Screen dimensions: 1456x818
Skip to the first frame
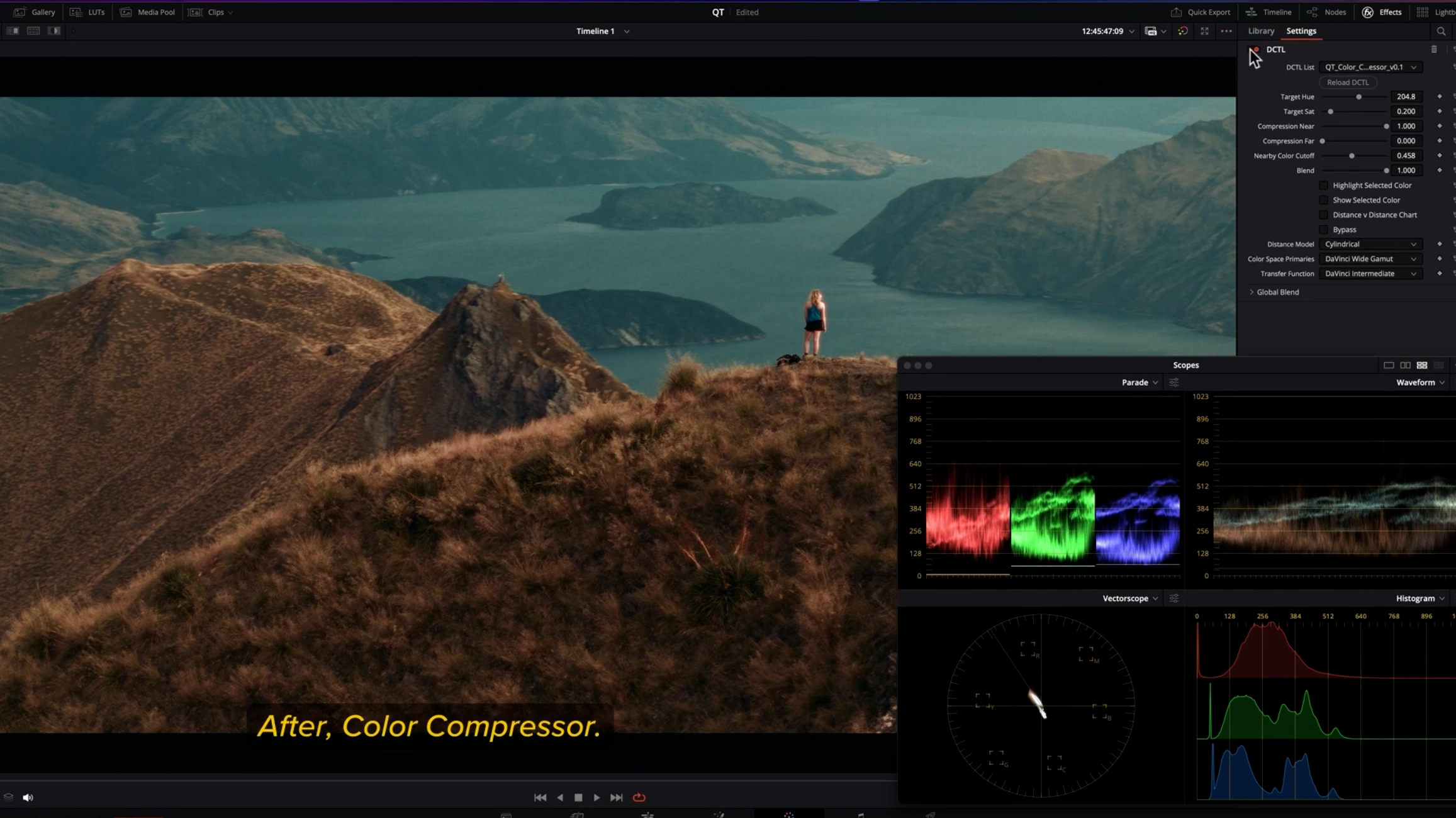click(x=540, y=797)
